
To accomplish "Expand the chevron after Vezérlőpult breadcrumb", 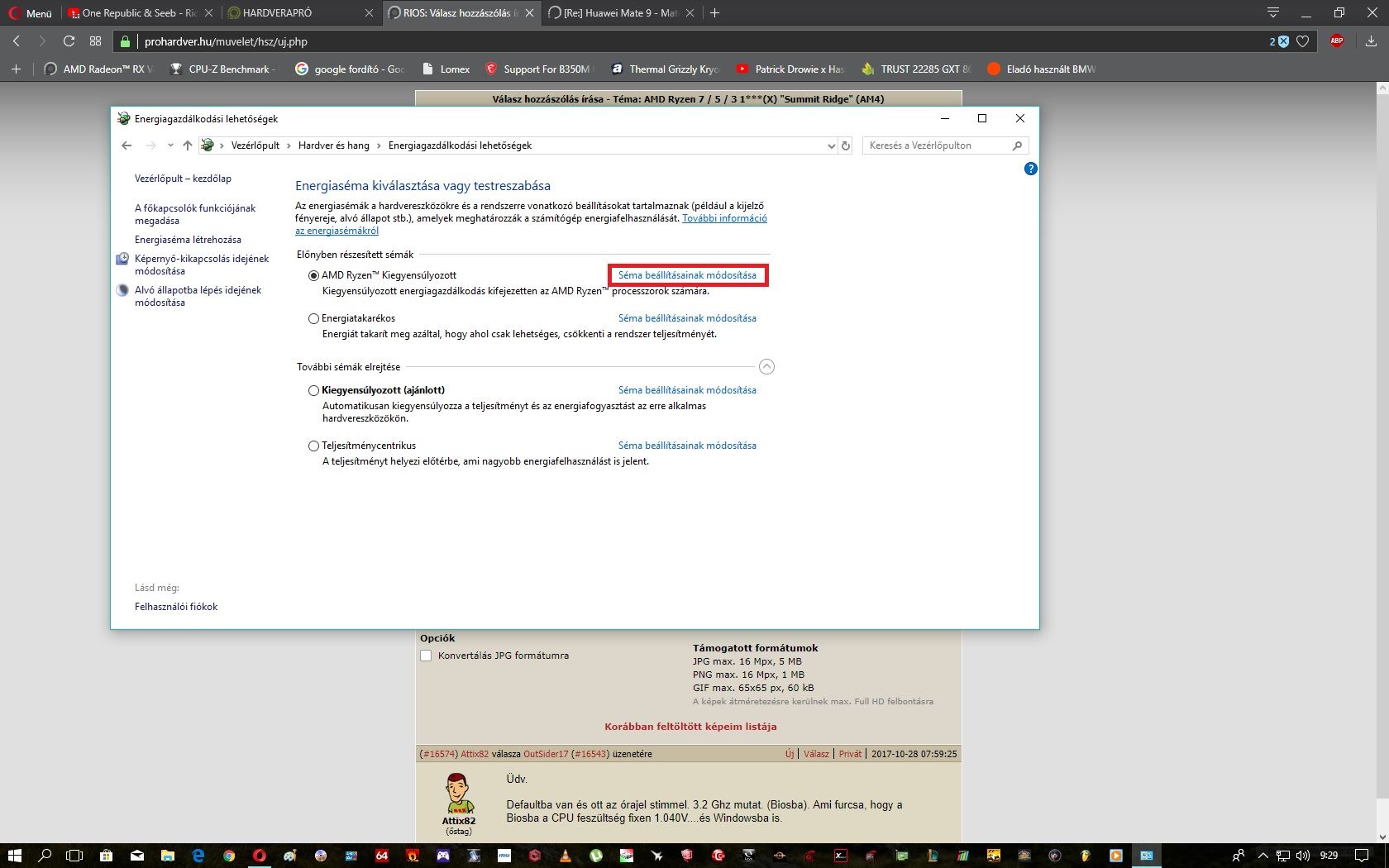I will pos(289,145).
